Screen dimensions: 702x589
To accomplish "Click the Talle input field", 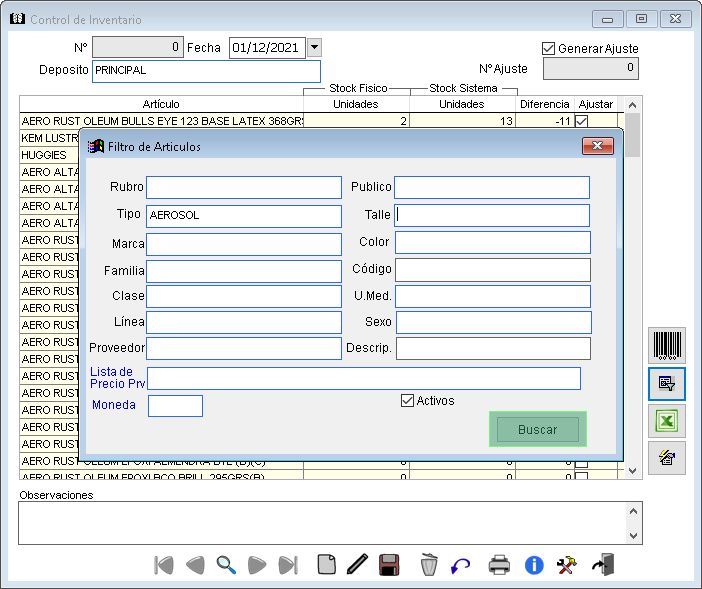I will click(492, 215).
